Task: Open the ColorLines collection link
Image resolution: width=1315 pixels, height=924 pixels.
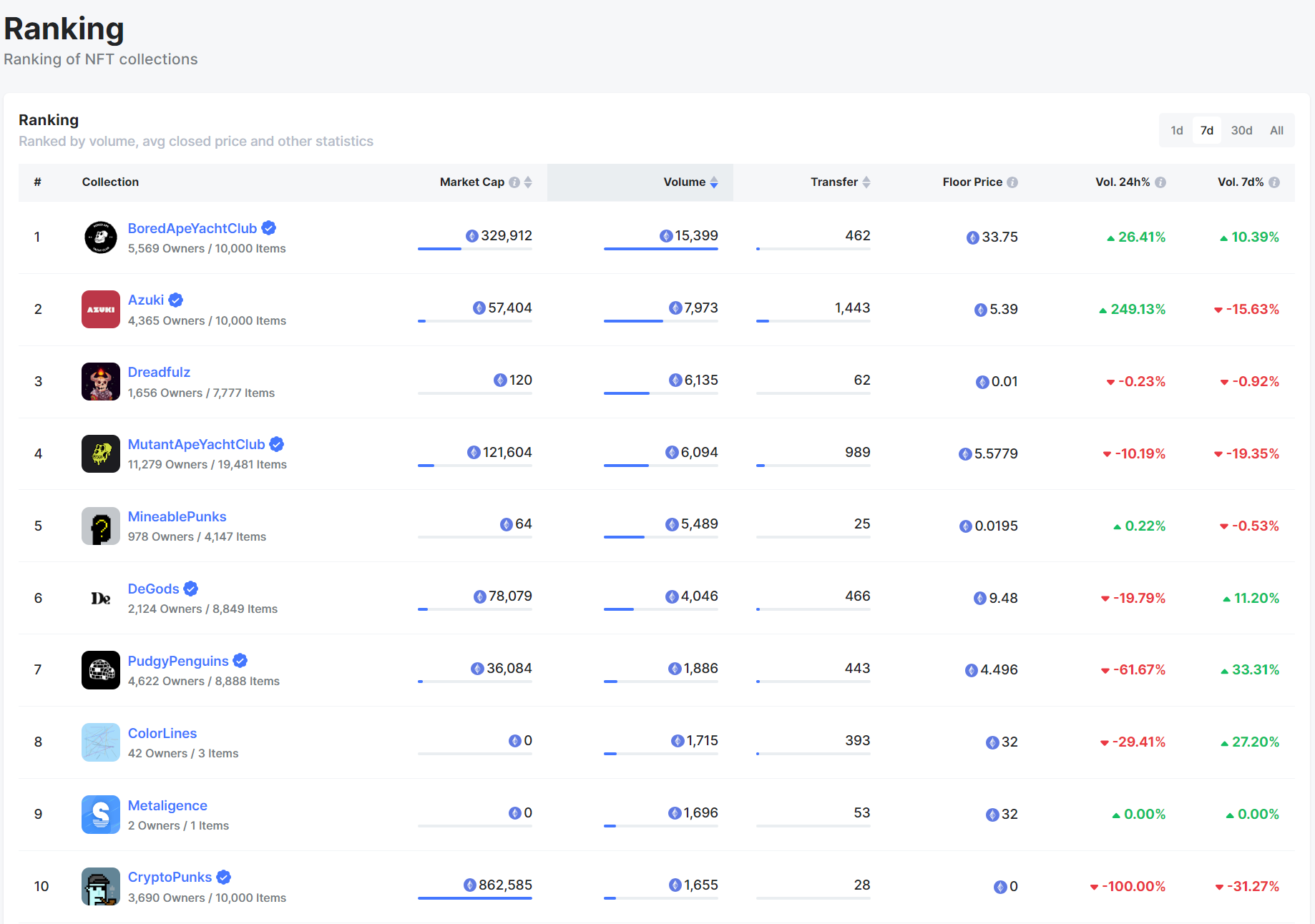Action: tap(162, 733)
